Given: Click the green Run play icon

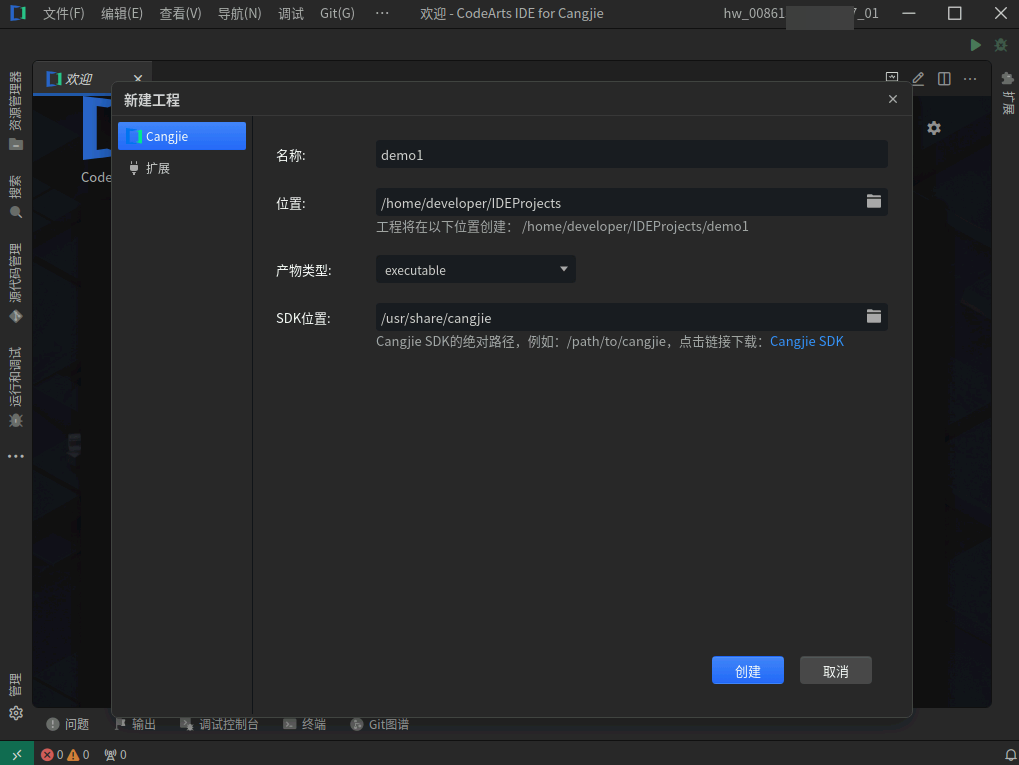Looking at the screenshot, I should [975, 45].
